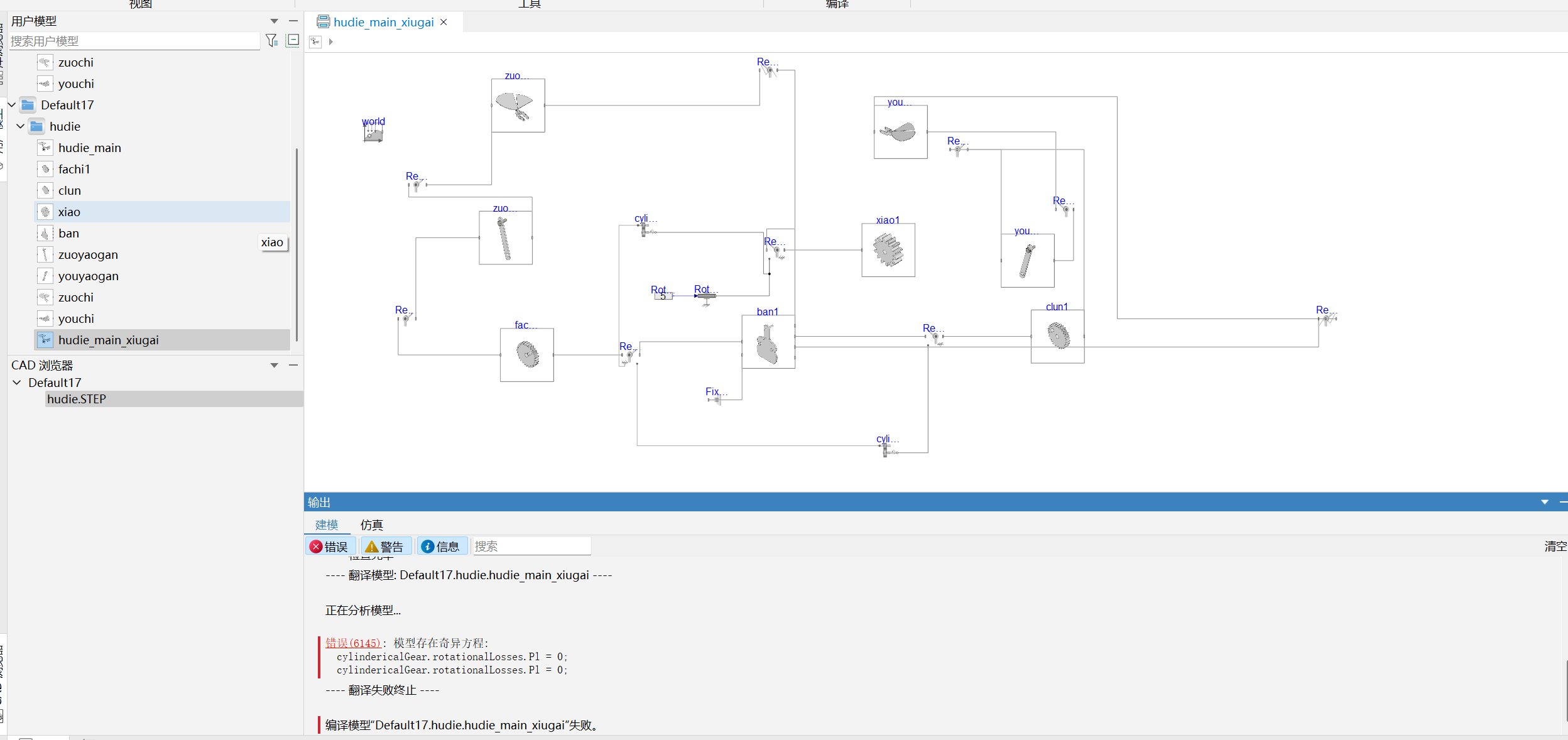Collapse the Default17 folder in user models

point(12,105)
